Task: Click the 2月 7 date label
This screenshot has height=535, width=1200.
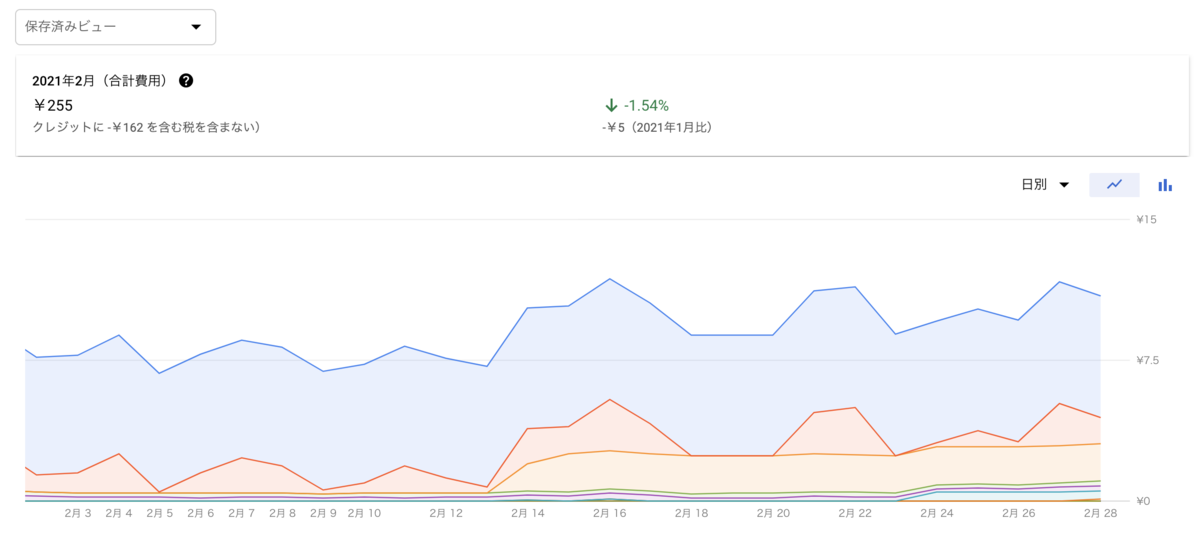Action: coord(242,513)
